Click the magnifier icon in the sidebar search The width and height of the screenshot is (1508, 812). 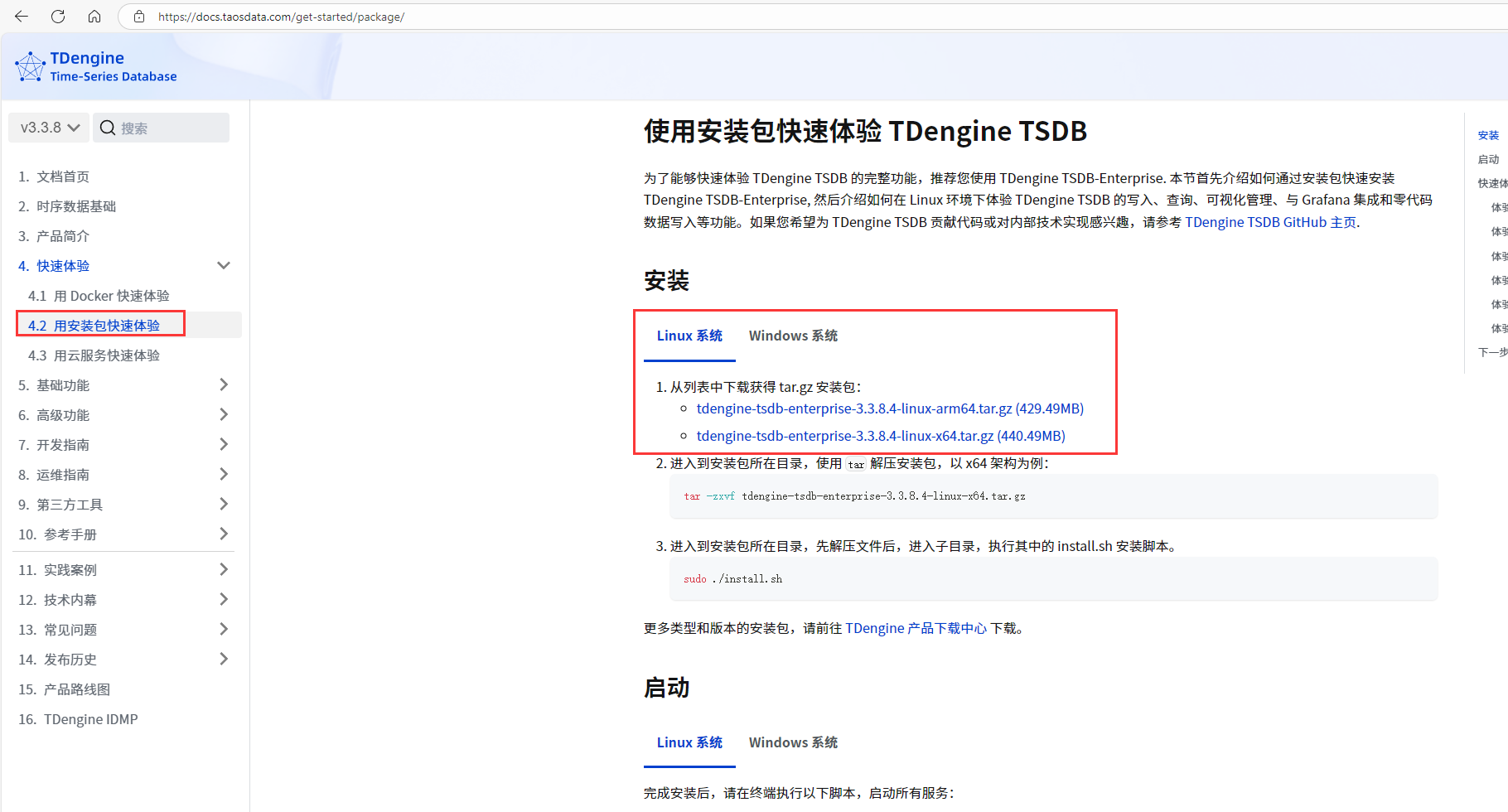pyautogui.click(x=108, y=128)
